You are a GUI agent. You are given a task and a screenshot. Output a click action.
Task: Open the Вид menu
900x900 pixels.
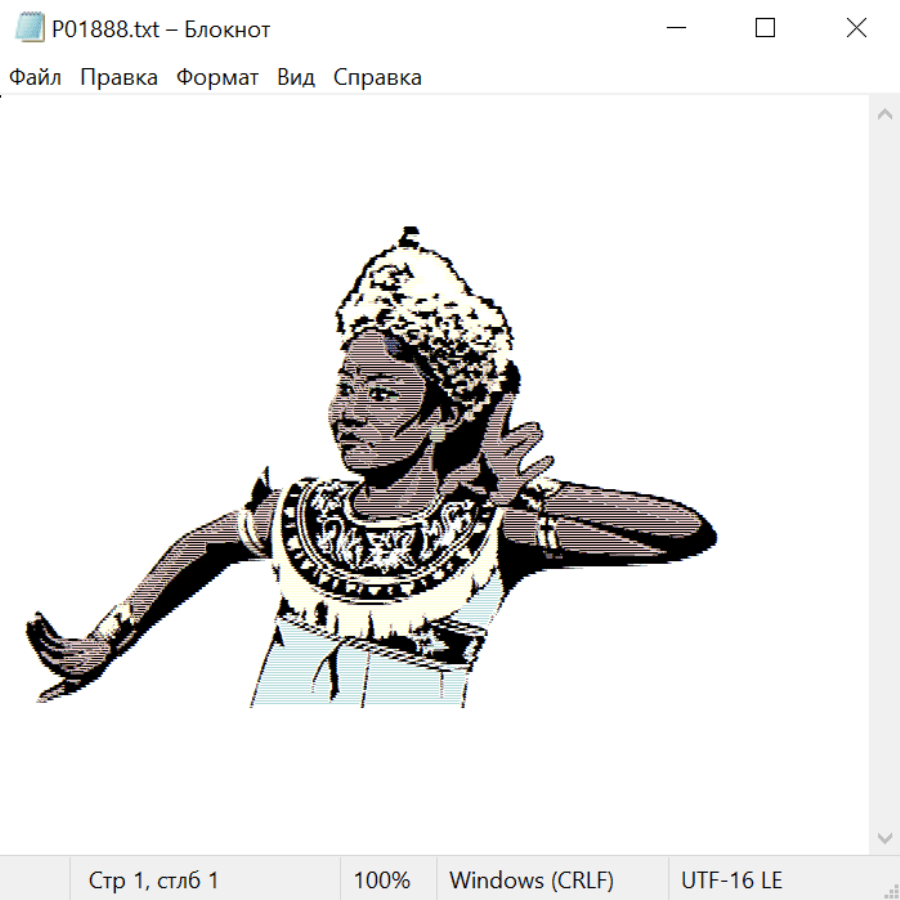296,78
